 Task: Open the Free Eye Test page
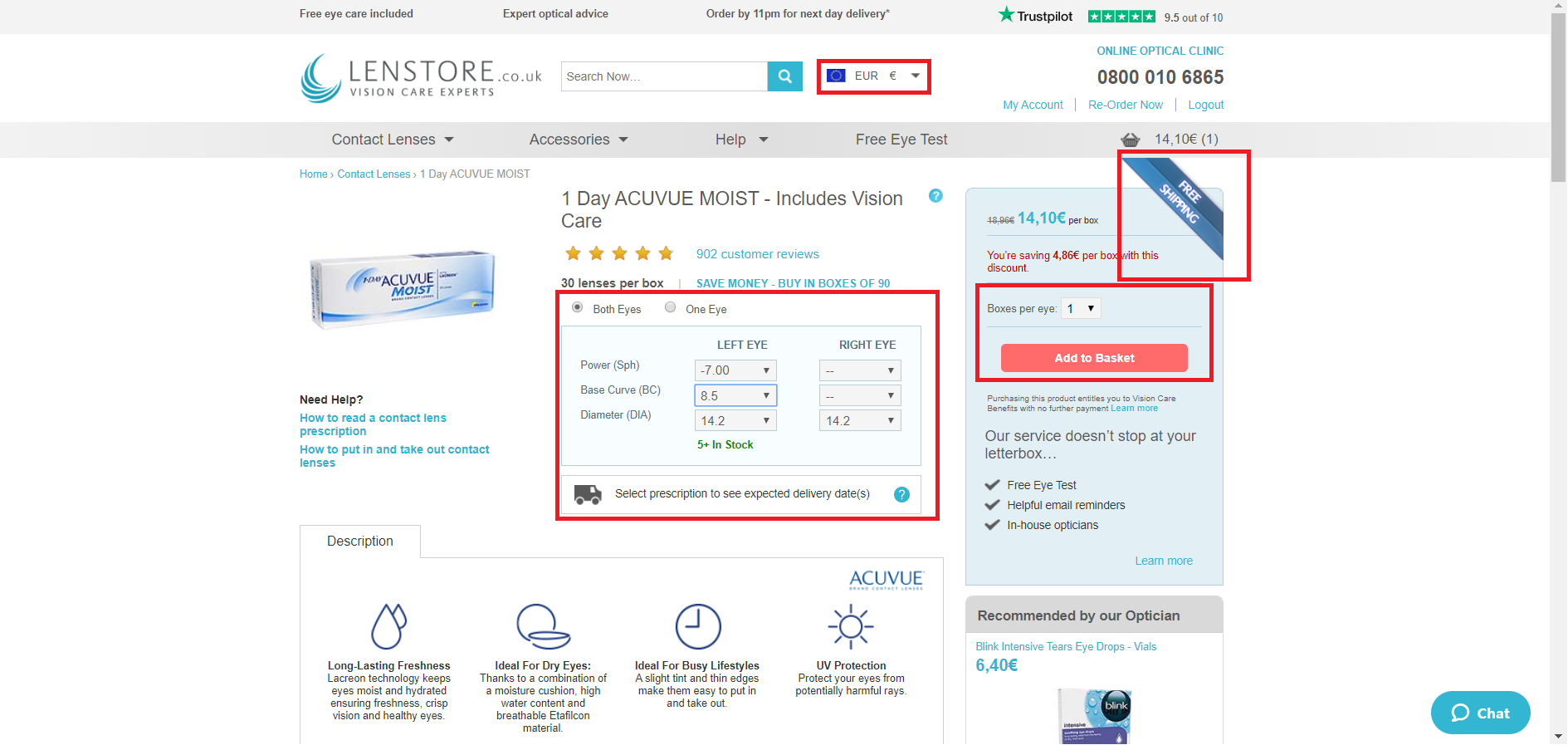point(901,140)
